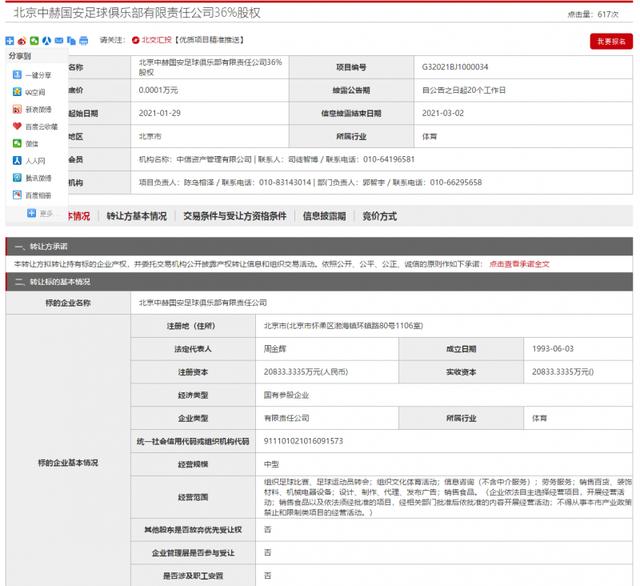Click the 有限责任公司 enterprise type value
Screen dimensions: 640x586
[287, 418]
